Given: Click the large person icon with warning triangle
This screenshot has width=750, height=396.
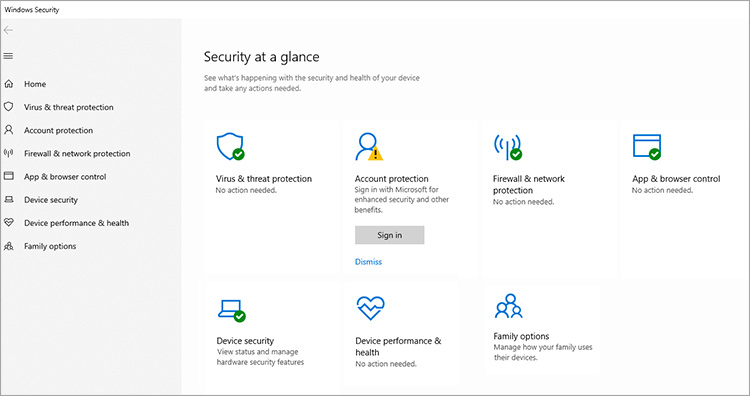Looking at the screenshot, I should pos(369,146).
